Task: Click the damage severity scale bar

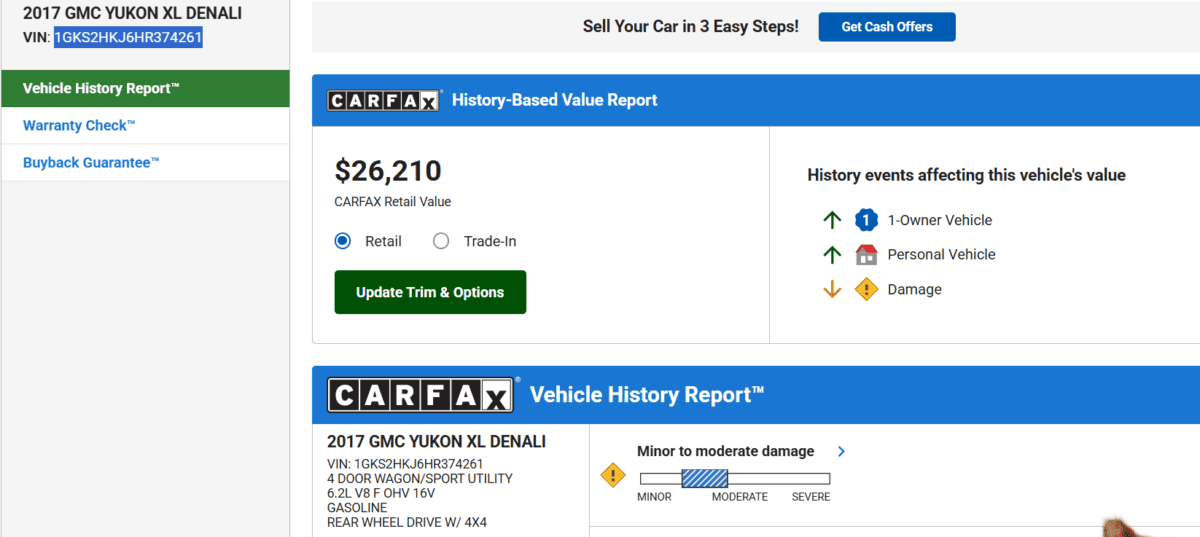Action: 735,479
